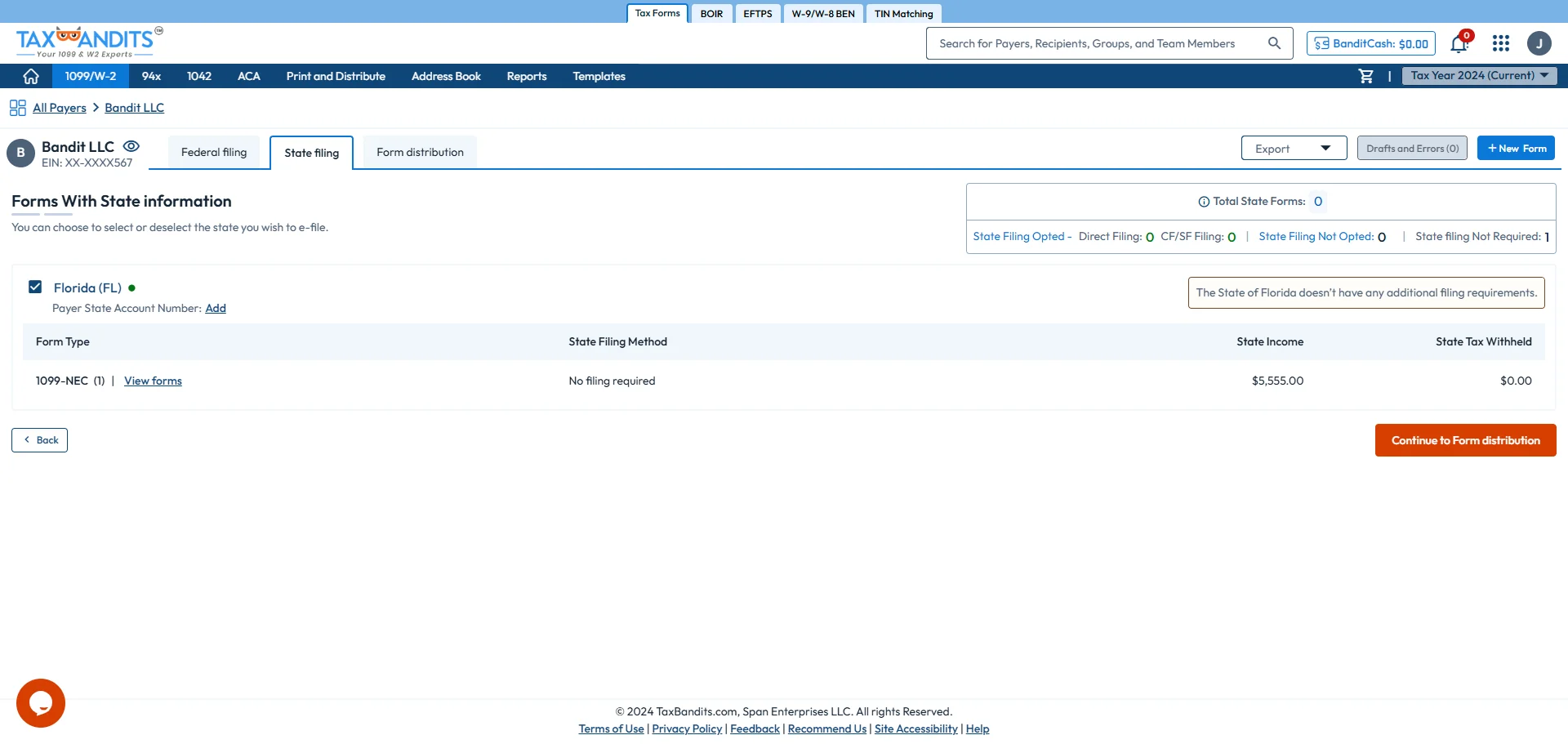
Task: Add a Payer State Account Number
Action: coord(216,308)
